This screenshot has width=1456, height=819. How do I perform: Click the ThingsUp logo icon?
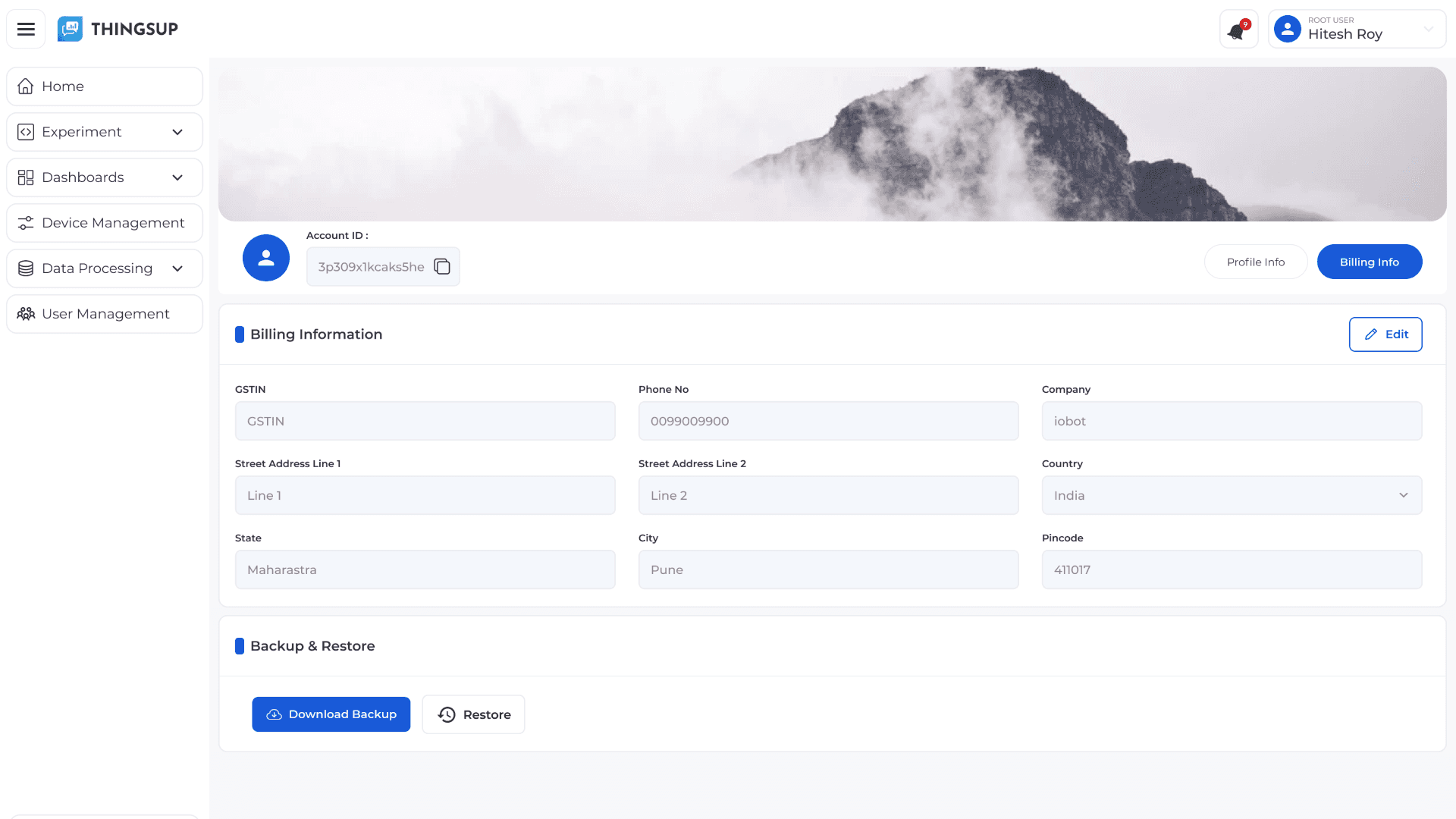(x=71, y=29)
